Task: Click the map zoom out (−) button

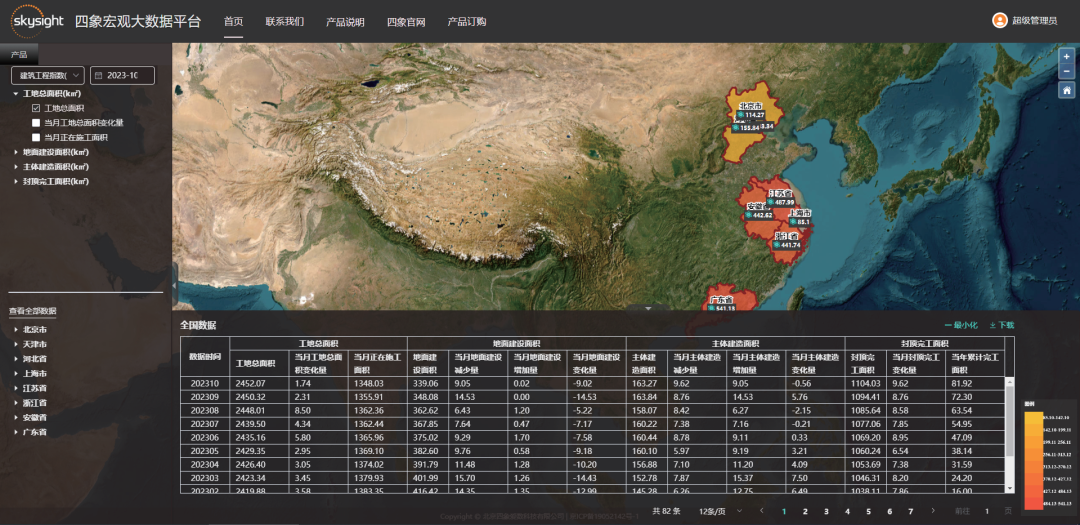Action: click(1067, 72)
